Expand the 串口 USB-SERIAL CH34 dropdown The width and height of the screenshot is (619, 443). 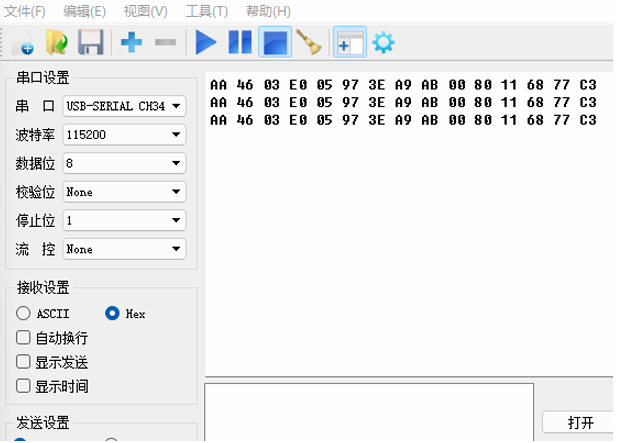pos(124,106)
